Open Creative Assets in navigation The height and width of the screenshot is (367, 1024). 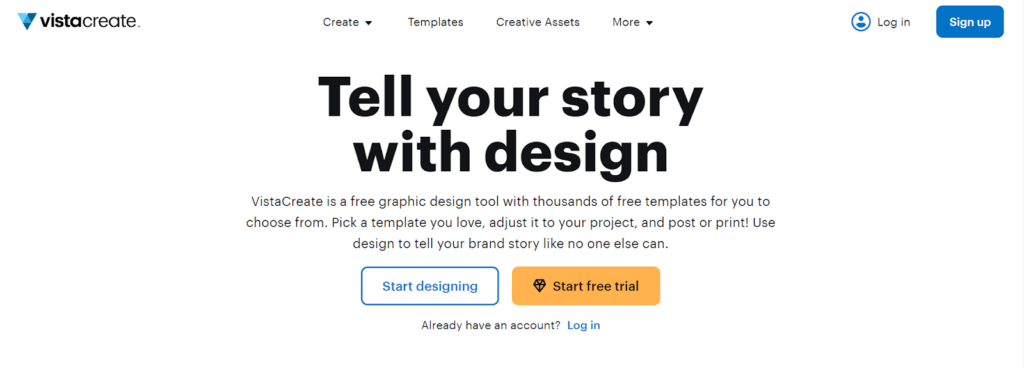537,22
